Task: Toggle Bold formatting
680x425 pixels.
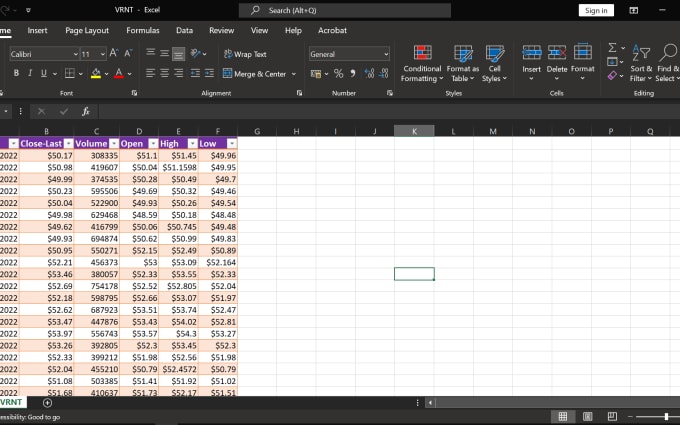Action: (x=16, y=73)
